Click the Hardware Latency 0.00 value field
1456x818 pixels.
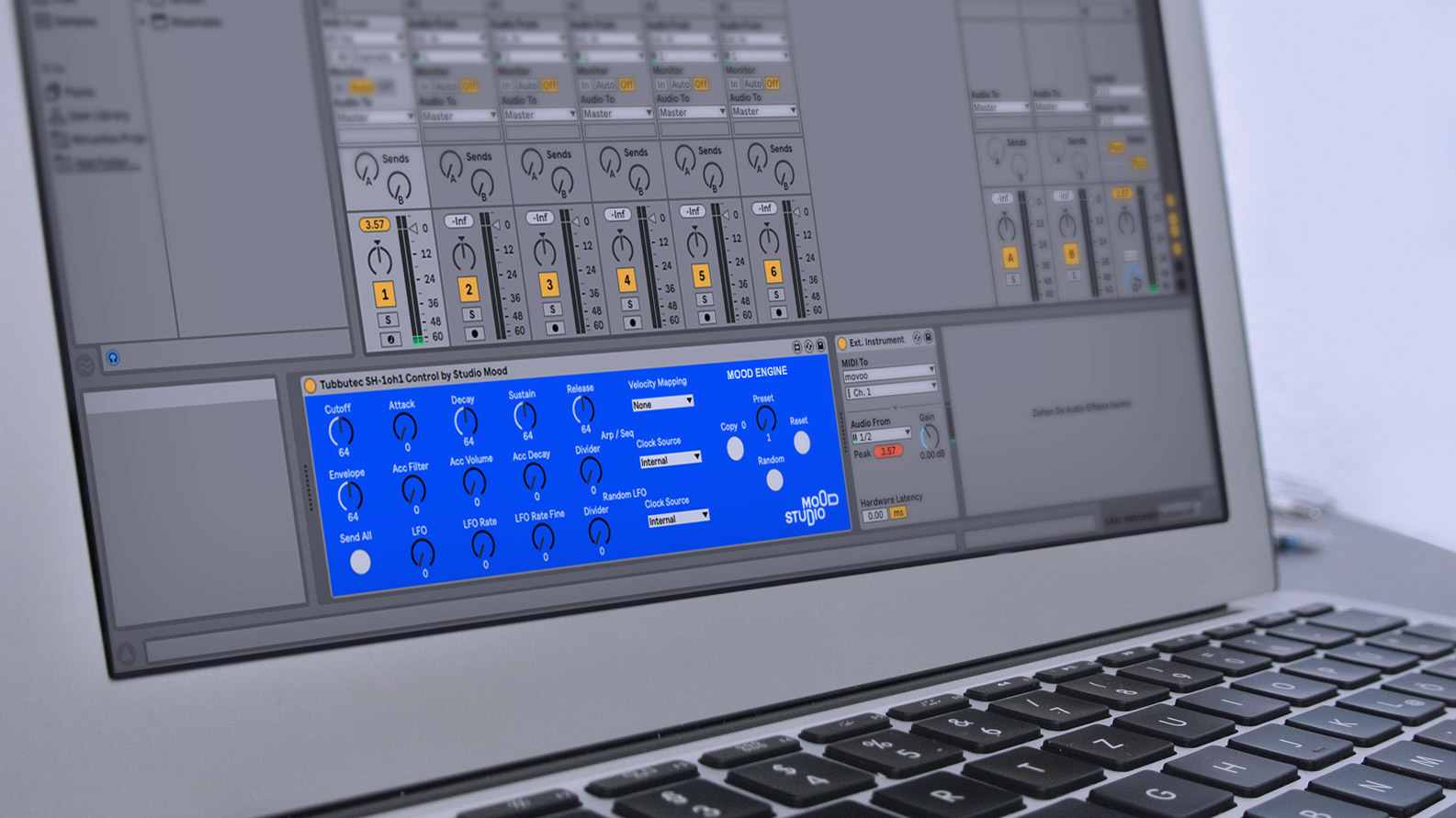[x=875, y=514]
